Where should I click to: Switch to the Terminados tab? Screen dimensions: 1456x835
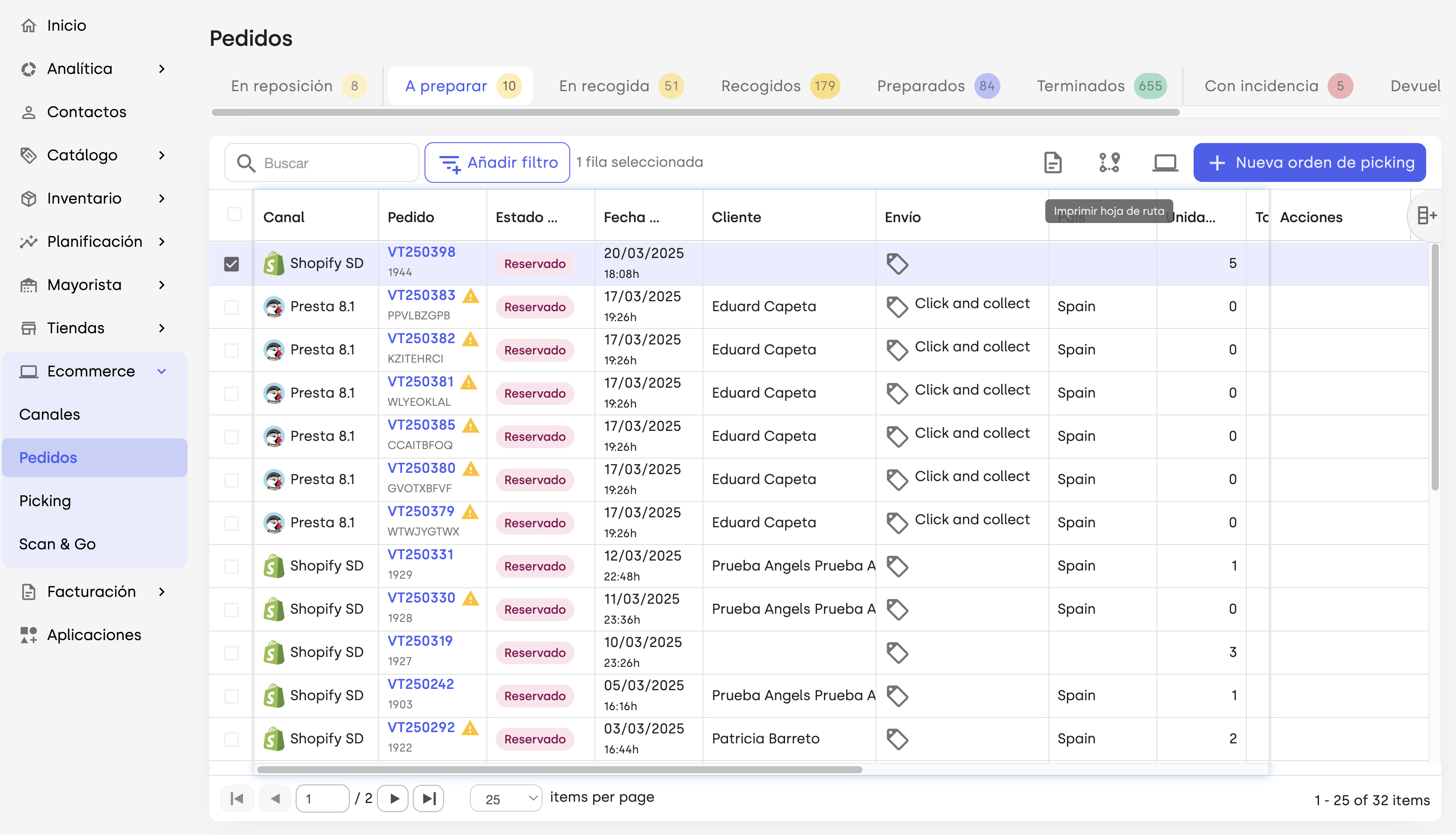pyautogui.click(x=1102, y=86)
